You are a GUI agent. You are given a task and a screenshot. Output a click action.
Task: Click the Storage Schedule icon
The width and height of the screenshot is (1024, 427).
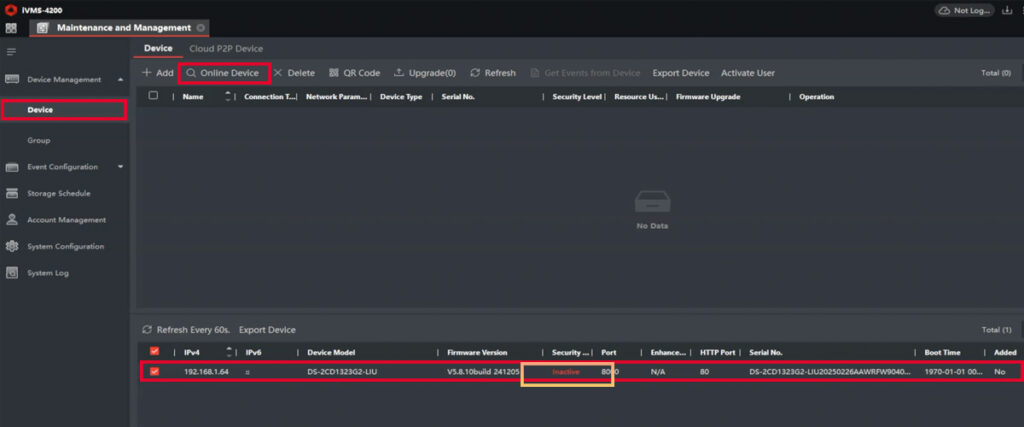pos(12,193)
